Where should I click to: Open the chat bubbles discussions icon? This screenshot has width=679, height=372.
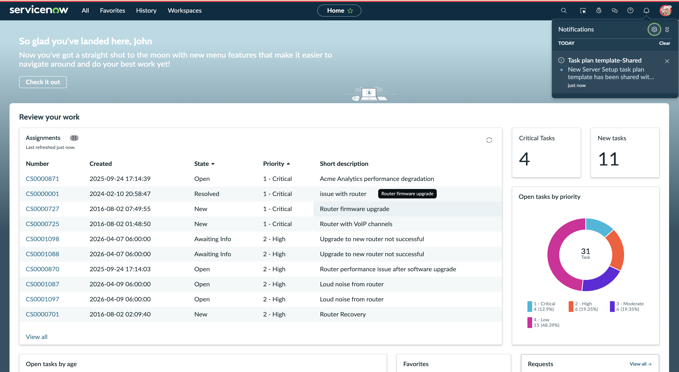(x=614, y=10)
